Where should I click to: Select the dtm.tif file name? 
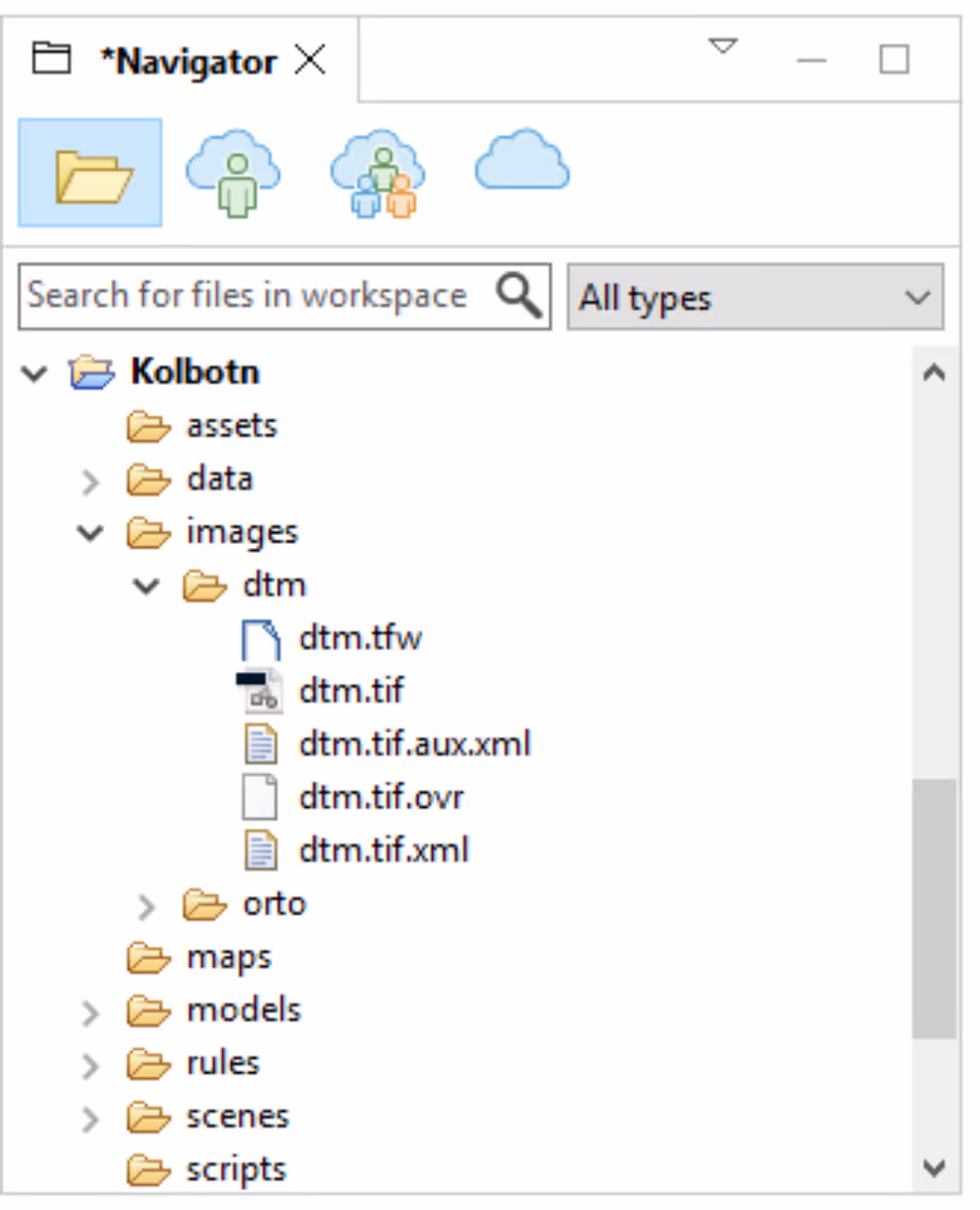click(351, 692)
